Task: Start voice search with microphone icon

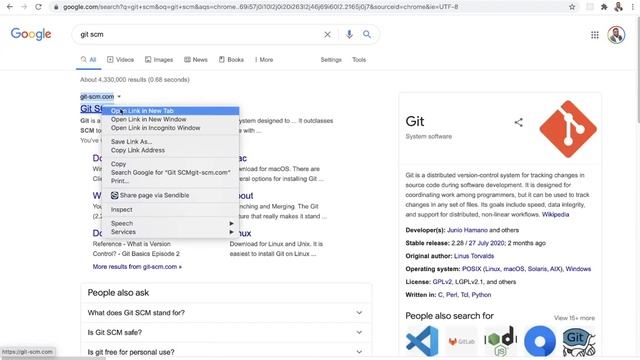Action: [x=349, y=34]
